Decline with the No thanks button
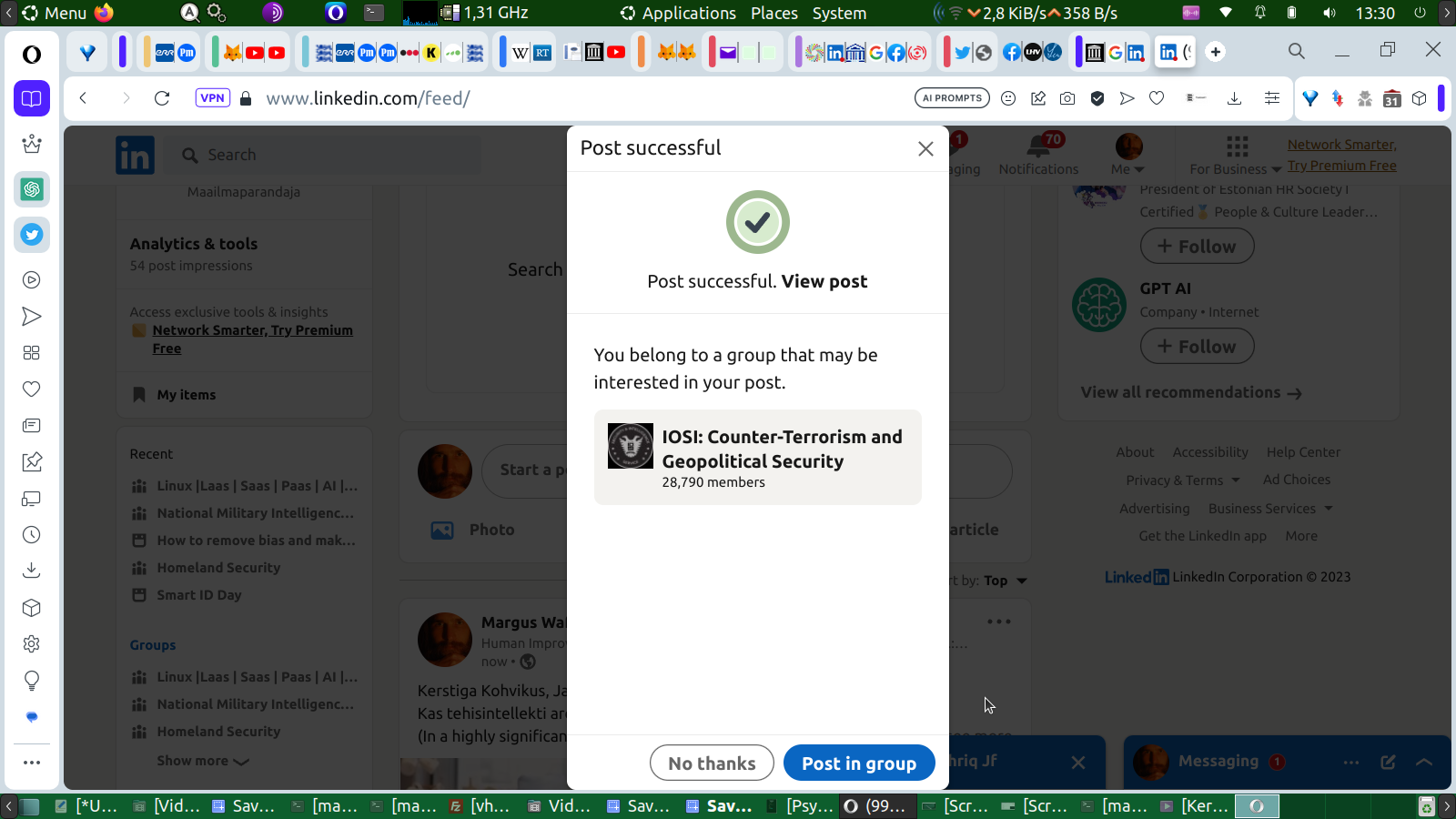This screenshot has width=1456, height=819. point(712,763)
